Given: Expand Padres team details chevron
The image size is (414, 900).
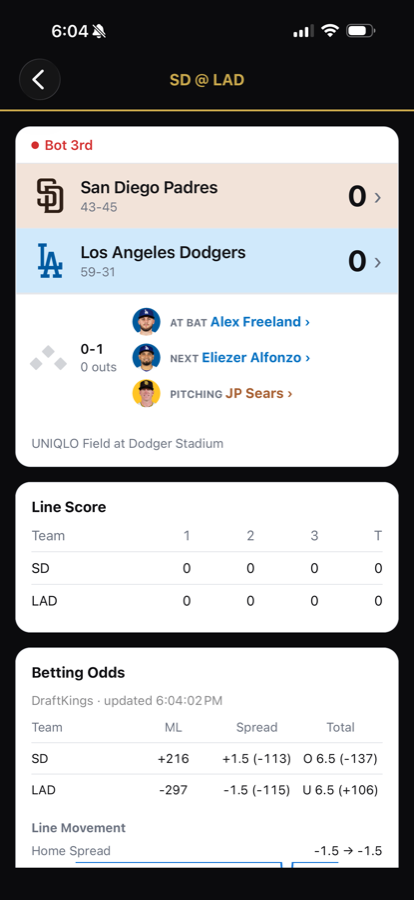Looking at the screenshot, I should tap(378, 197).
